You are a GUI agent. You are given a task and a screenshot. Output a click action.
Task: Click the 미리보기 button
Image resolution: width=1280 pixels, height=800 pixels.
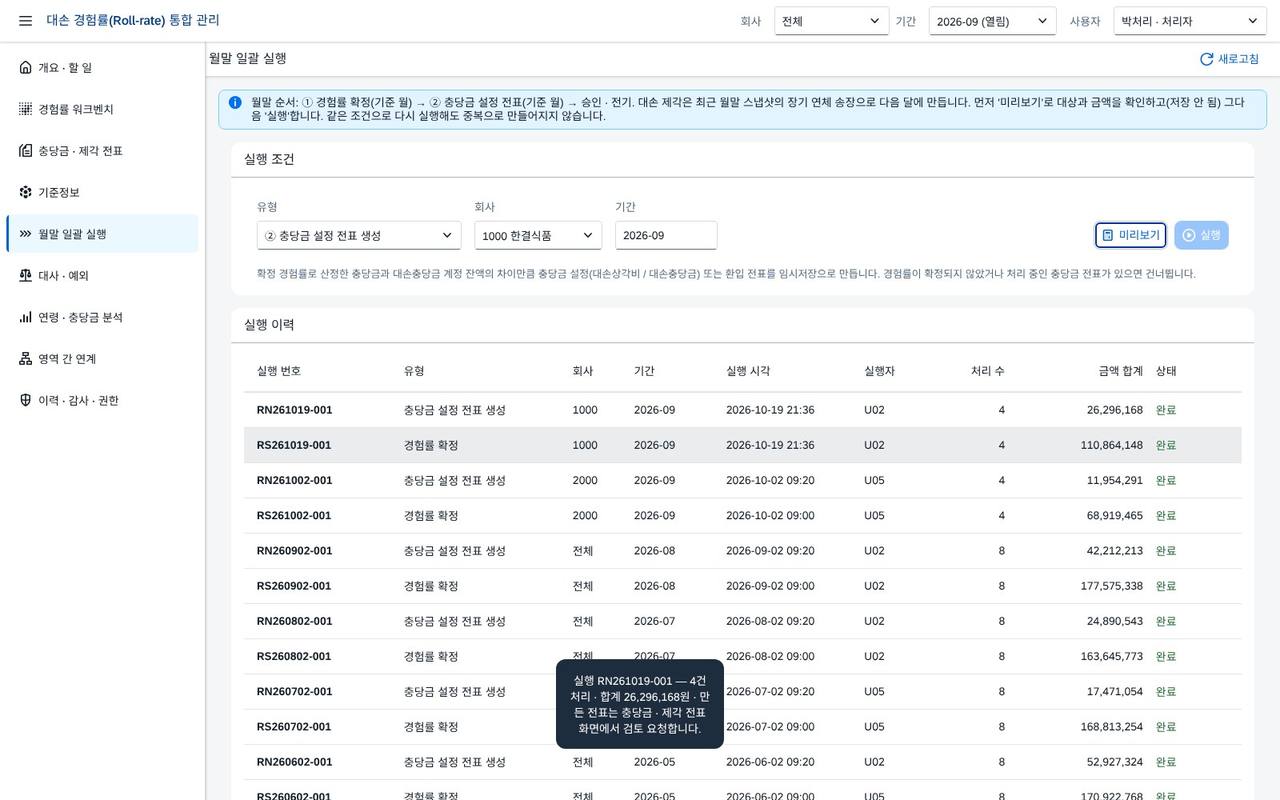(1131, 235)
